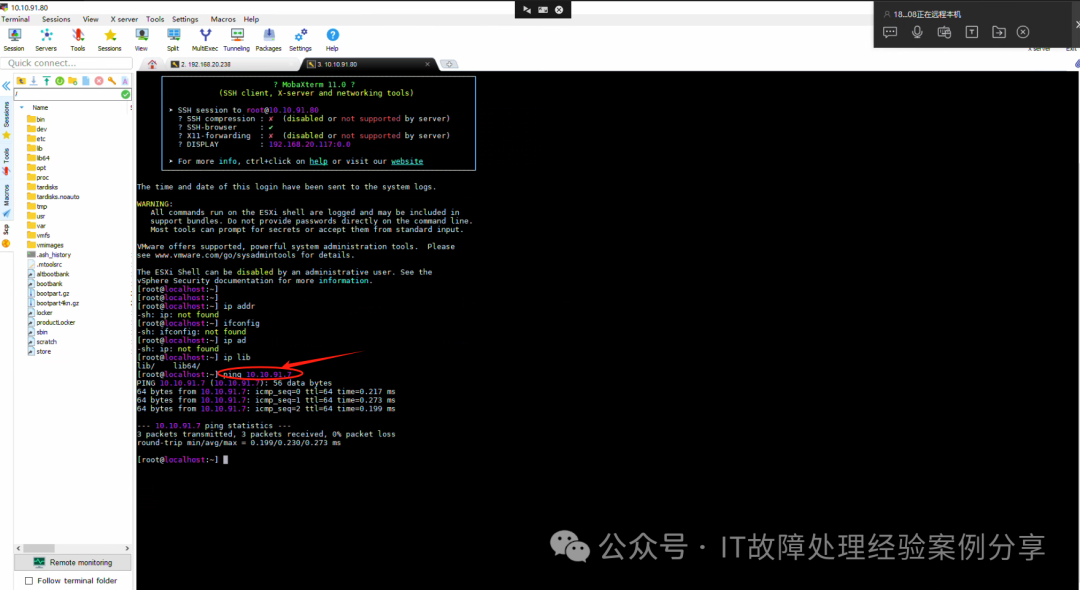Viewport: 1080px width, 590px height.
Task: Refresh the SFTP folder listing
Action: coord(59,81)
